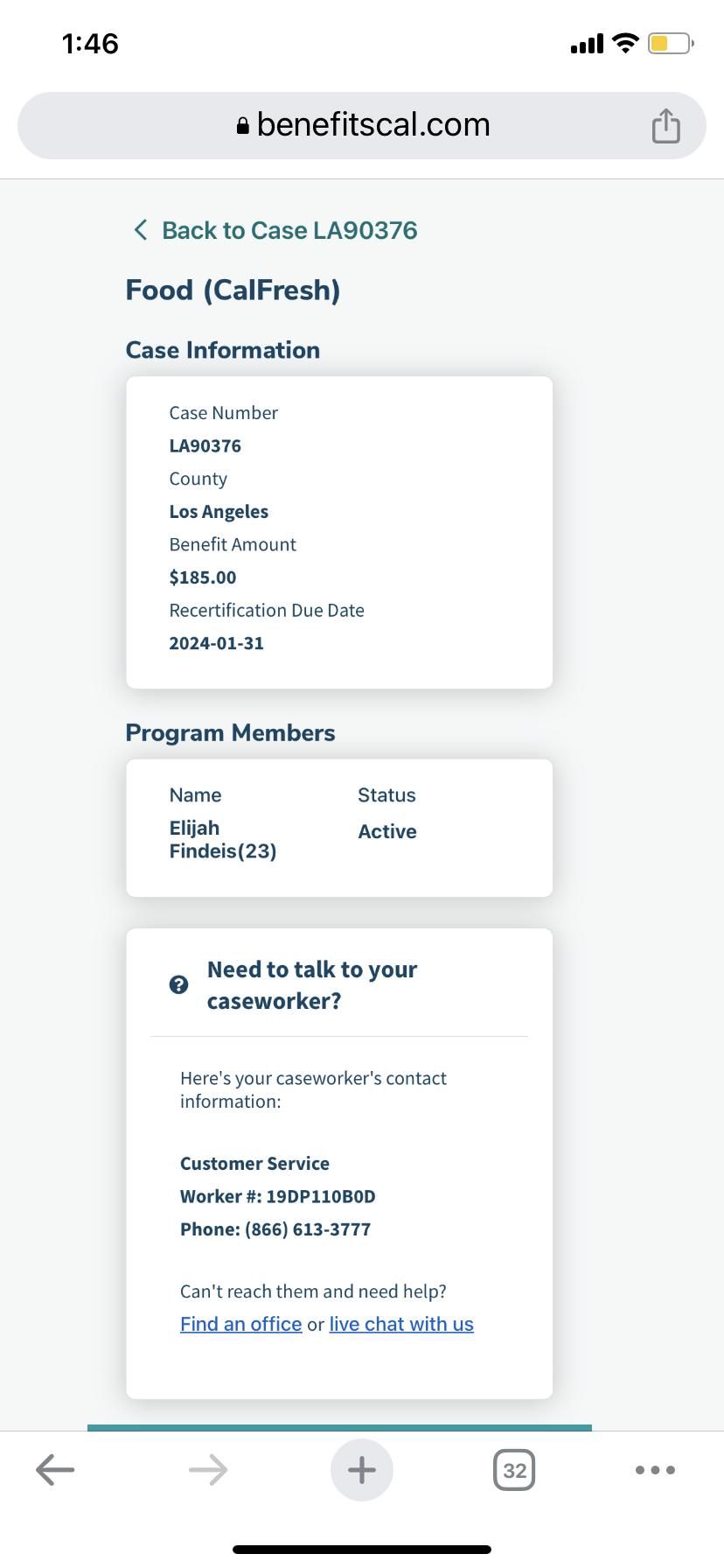Start live chat with us link
Screen dimensions: 724x1568
(401, 1324)
